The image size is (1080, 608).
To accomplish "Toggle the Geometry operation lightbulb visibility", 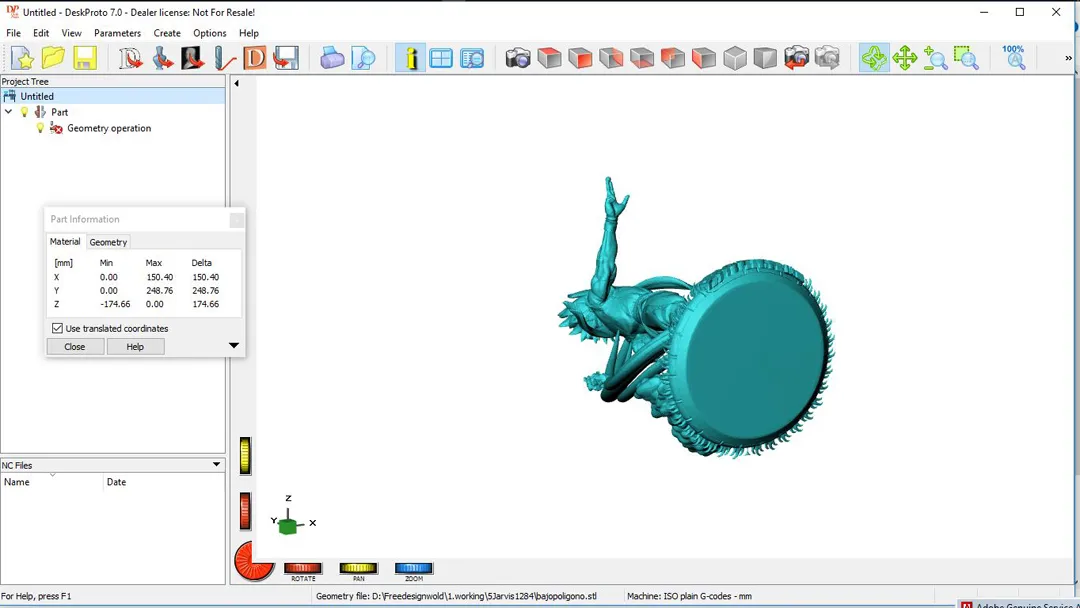I will click(x=40, y=128).
